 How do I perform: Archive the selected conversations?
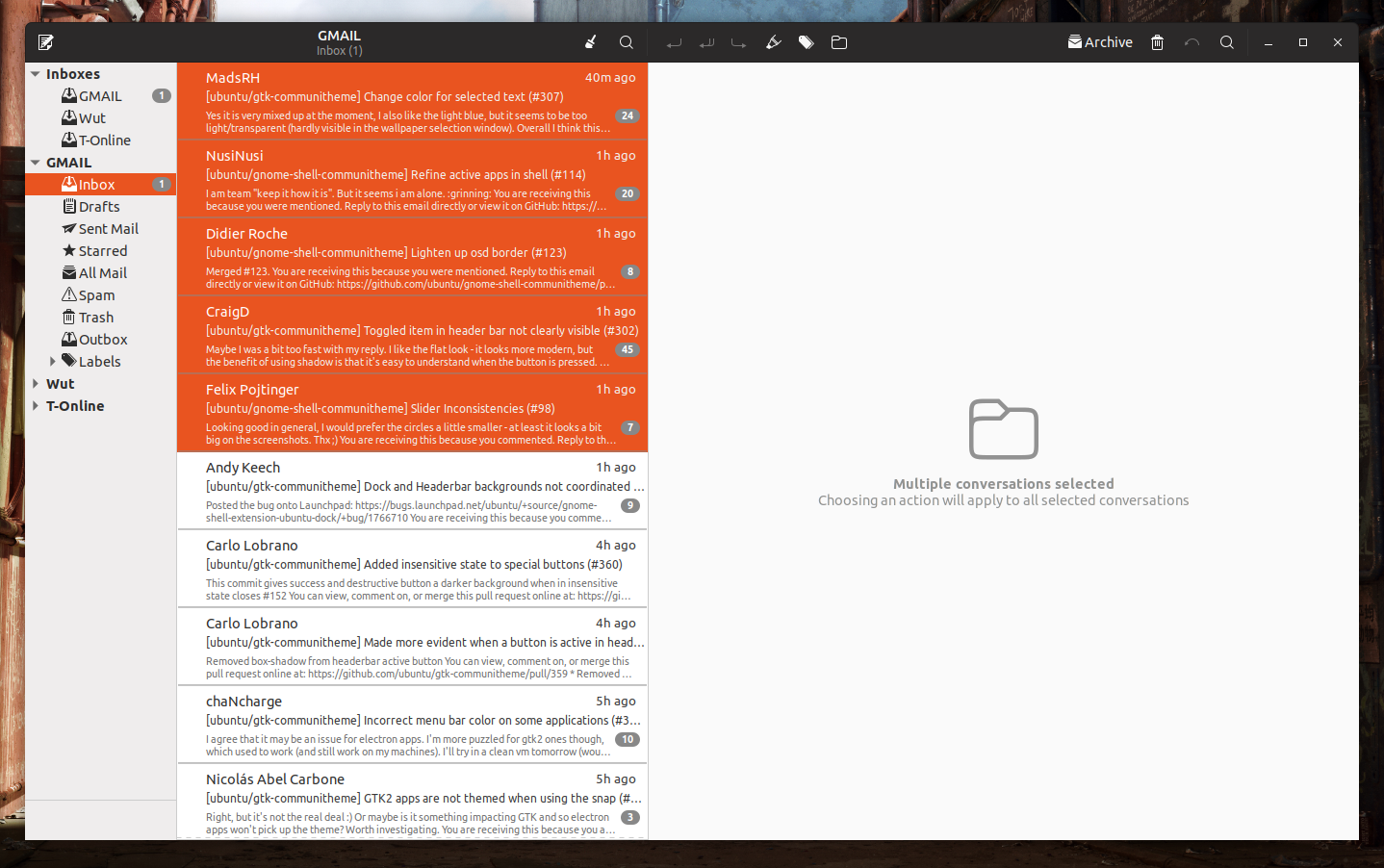click(1100, 42)
